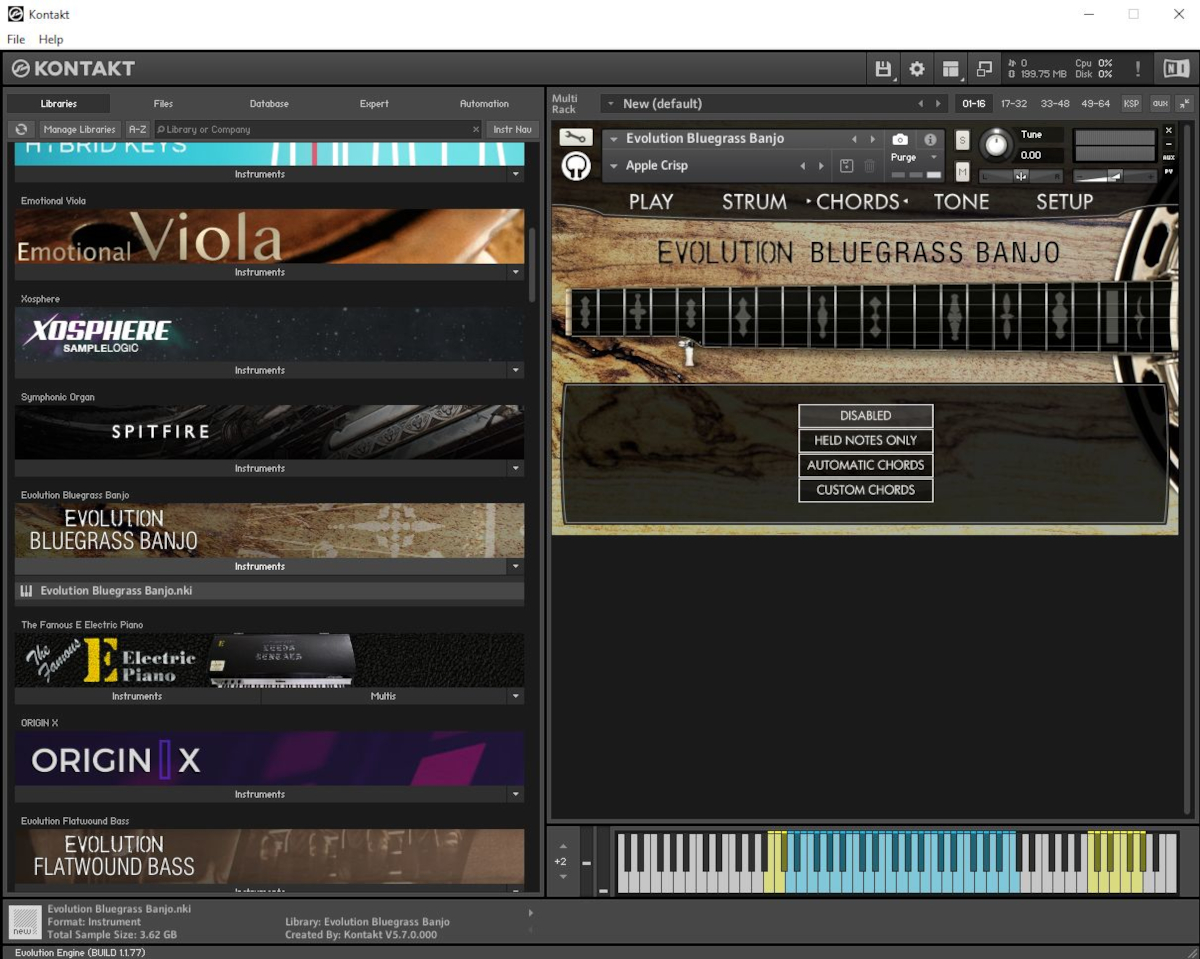This screenshot has width=1200, height=959.
Task: Click the Kontakt logo in the header
Action: (x=73, y=69)
